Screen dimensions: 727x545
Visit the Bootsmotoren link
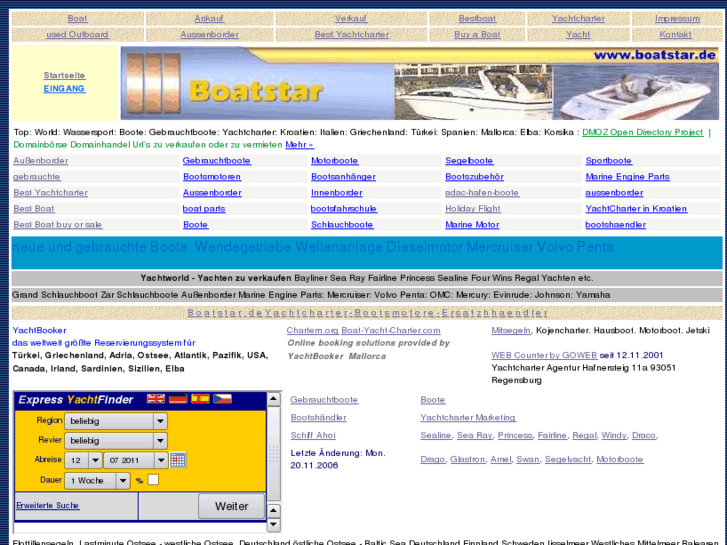(x=212, y=177)
